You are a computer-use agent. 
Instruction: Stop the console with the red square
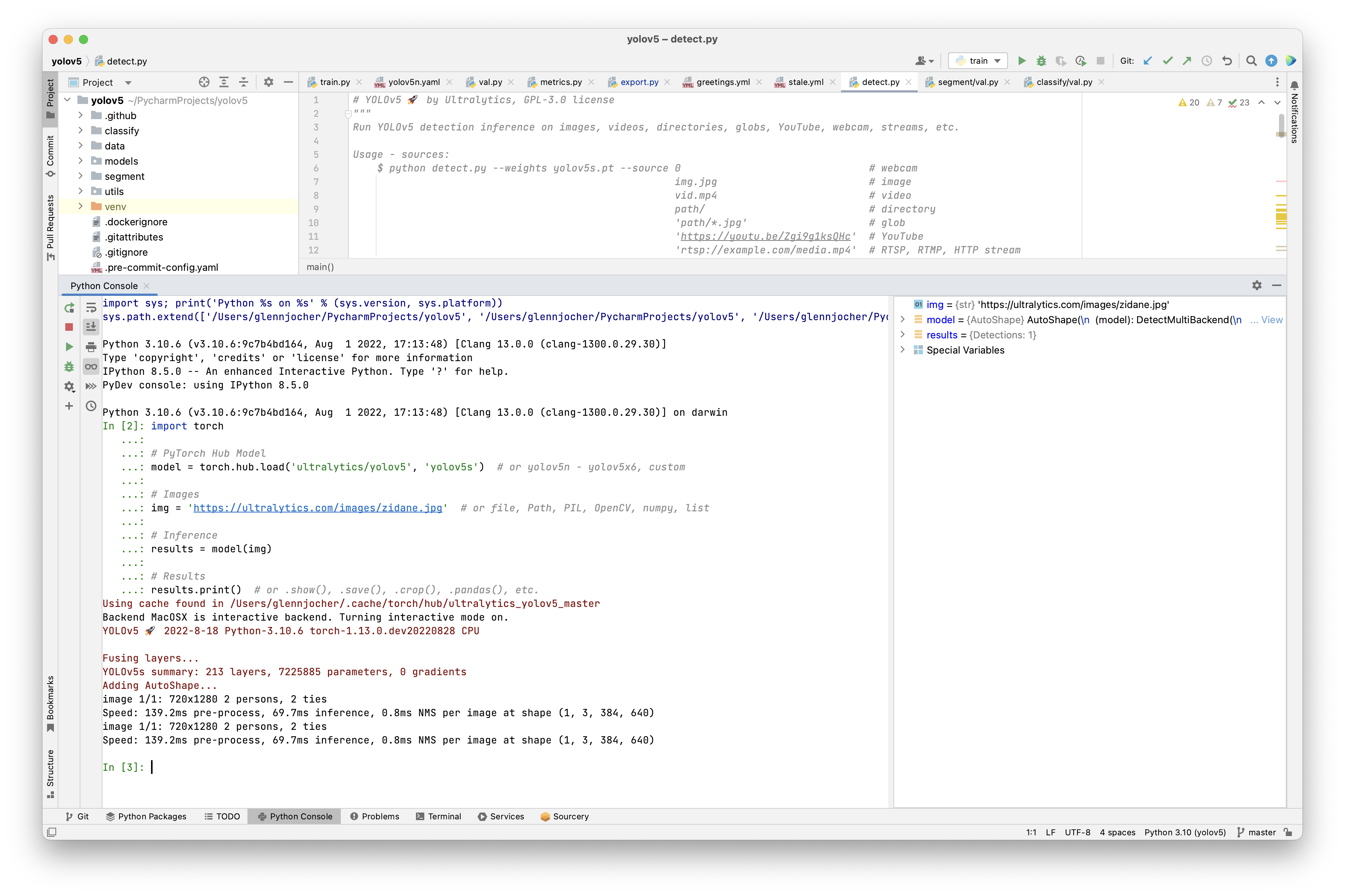69,327
